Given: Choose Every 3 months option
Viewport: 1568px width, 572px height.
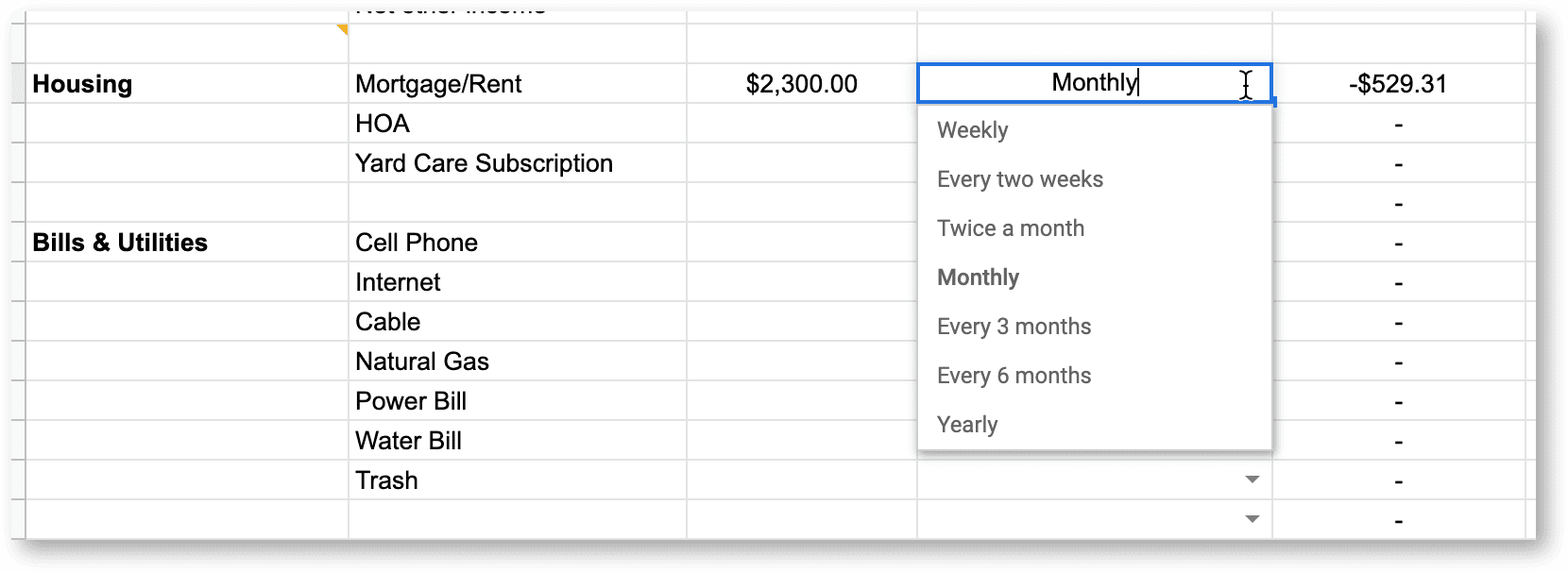Looking at the screenshot, I should 1094,327.
